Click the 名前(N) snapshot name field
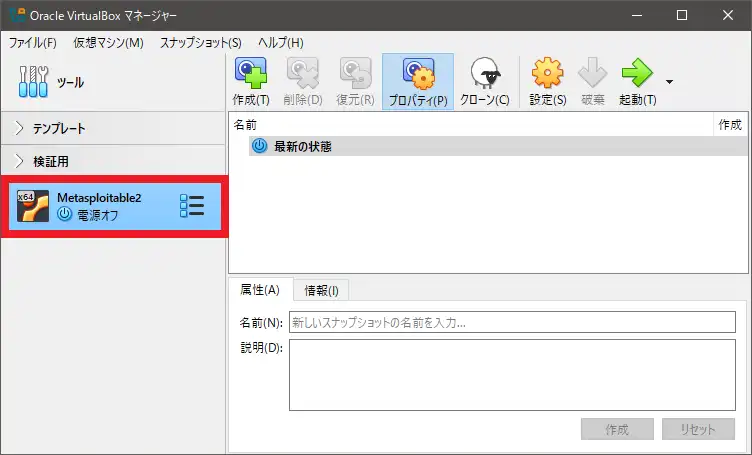This screenshot has height=455, width=752. (x=511, y=322)
